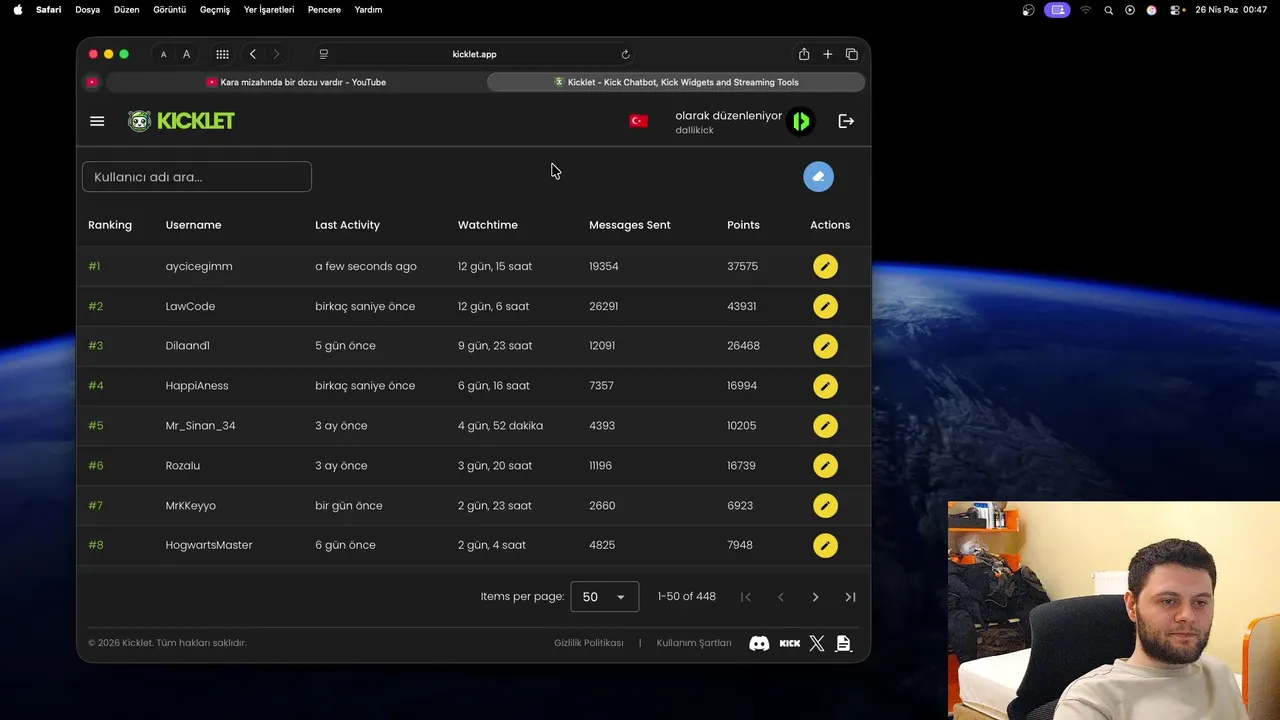Open Spotlight search in the menu bar

click(1108, 10)
